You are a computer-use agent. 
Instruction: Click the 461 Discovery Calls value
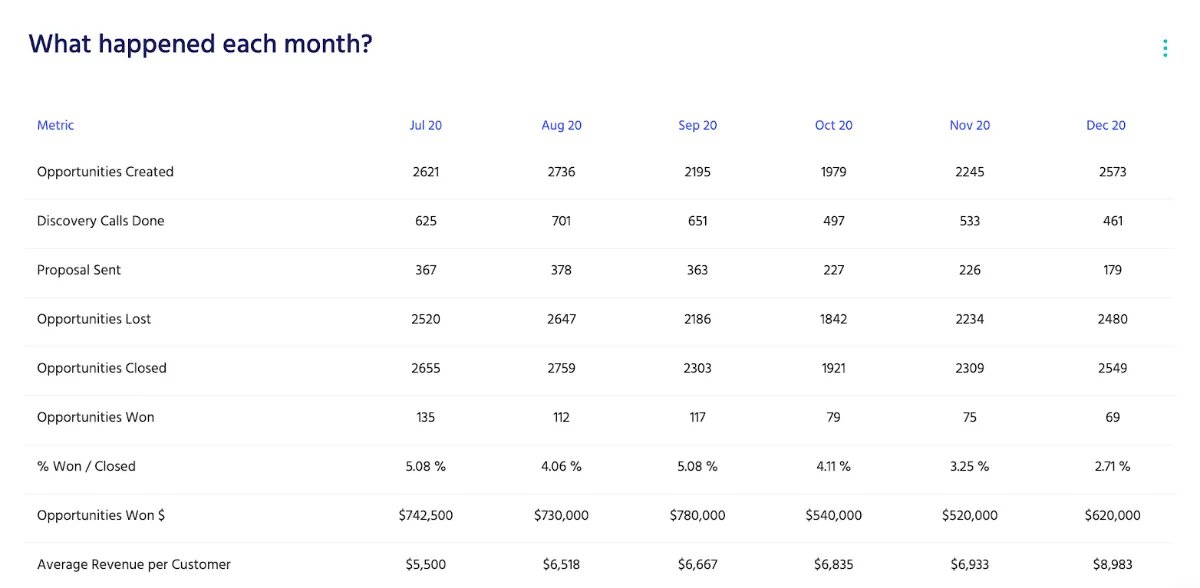pos(1113,221)
